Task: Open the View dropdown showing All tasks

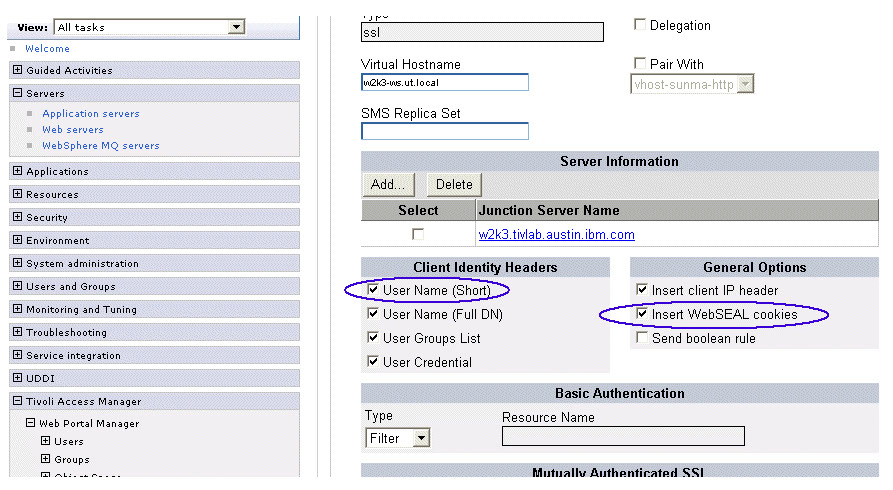Action: click(x=149, y=27)
